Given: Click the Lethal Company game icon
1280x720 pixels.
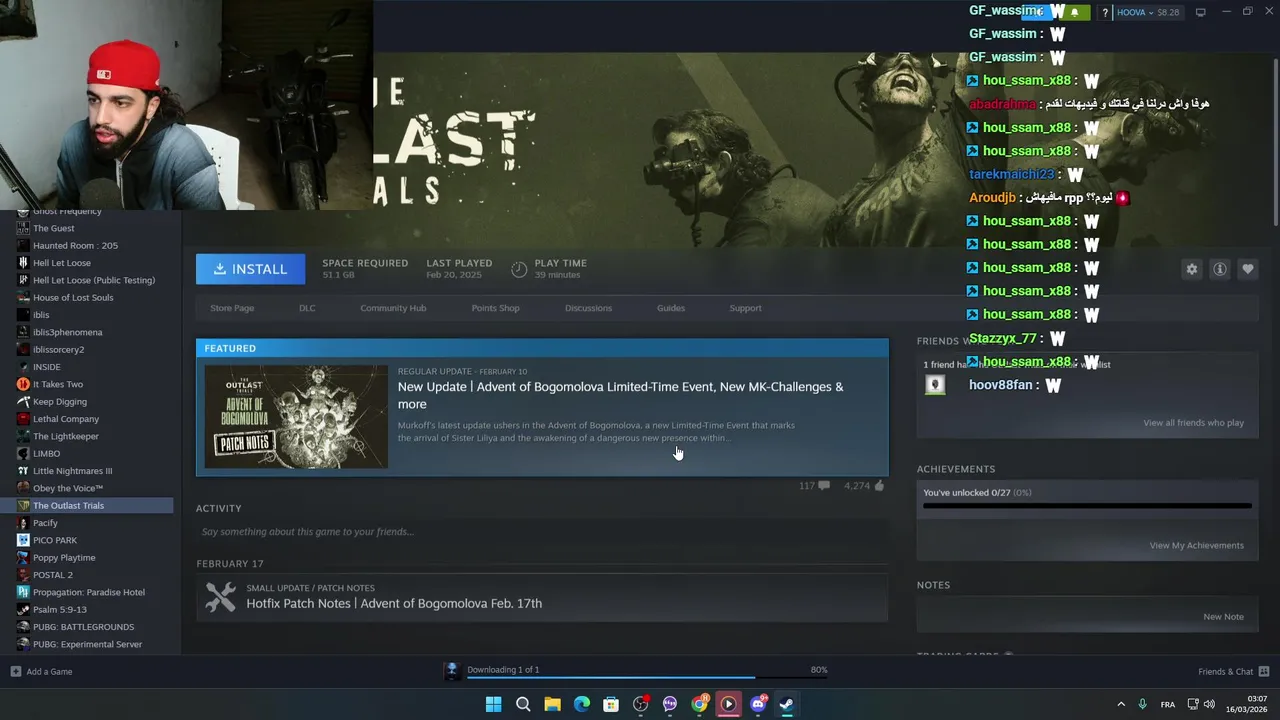Looking at the screenshot, I should [x=23, y=419].
